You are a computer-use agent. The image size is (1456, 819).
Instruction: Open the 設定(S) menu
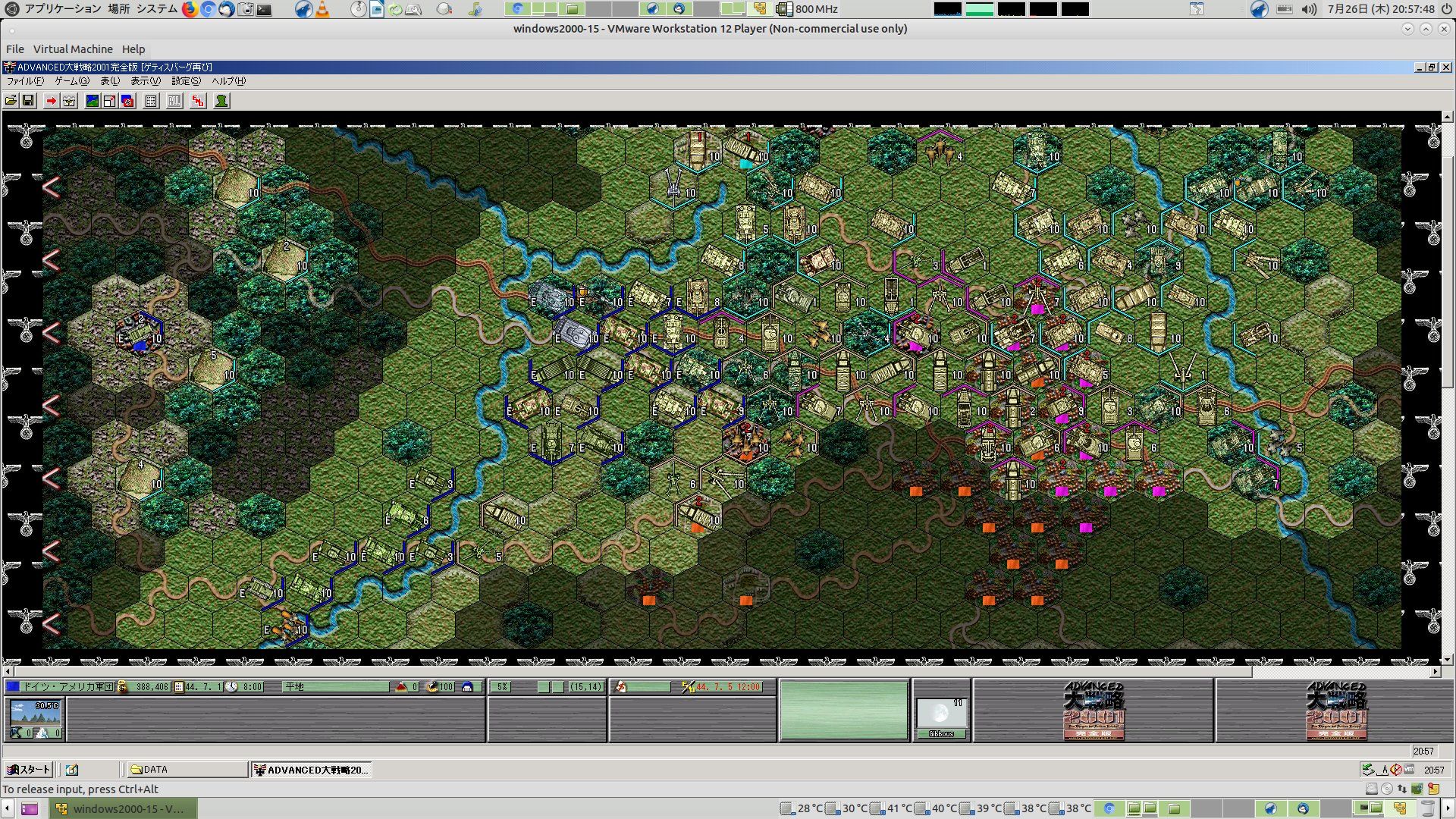coord(186,81)
